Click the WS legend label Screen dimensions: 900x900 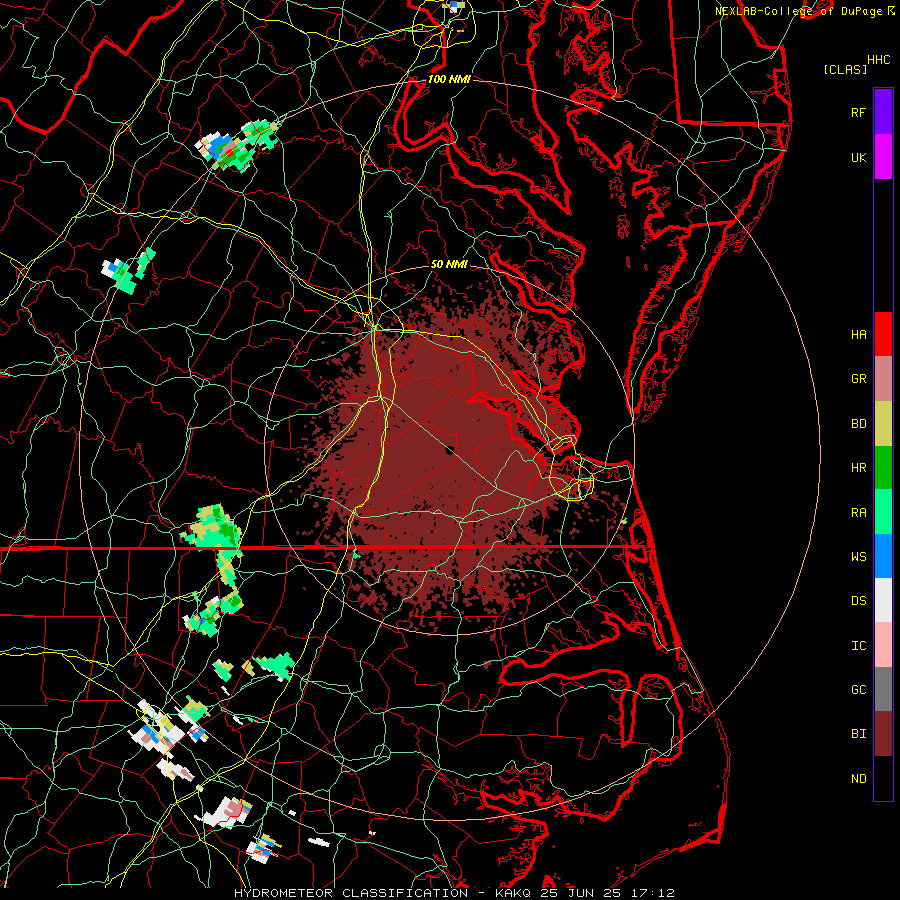tap(859, 557)
